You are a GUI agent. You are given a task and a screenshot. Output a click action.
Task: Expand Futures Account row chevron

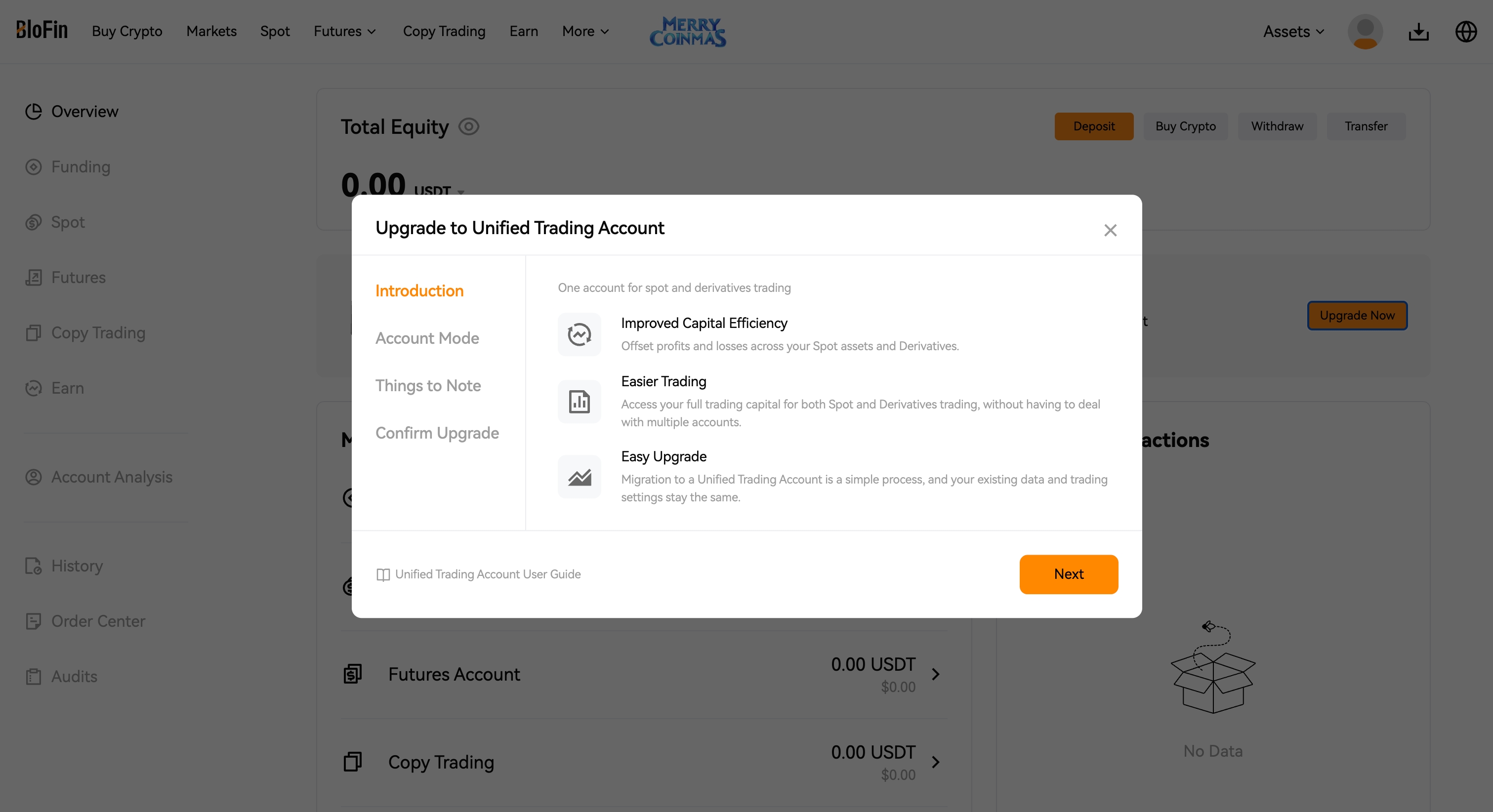935,674
